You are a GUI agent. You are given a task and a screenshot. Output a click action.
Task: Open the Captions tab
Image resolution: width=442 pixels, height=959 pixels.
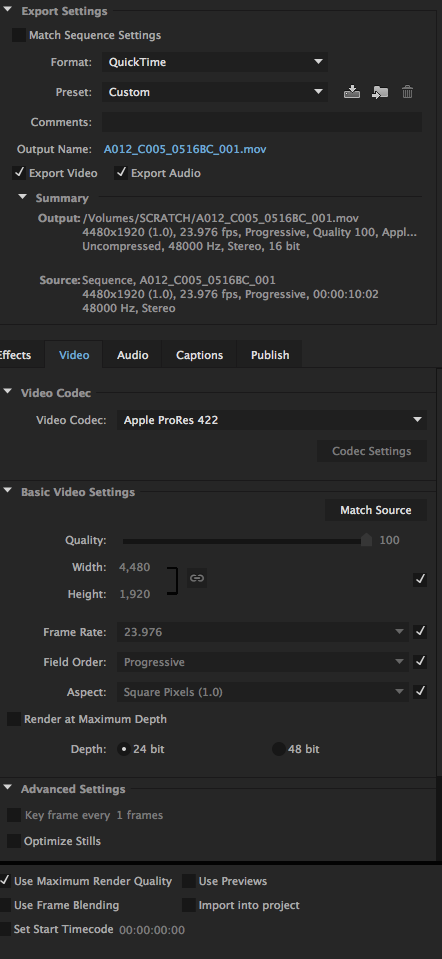[199, 355]
